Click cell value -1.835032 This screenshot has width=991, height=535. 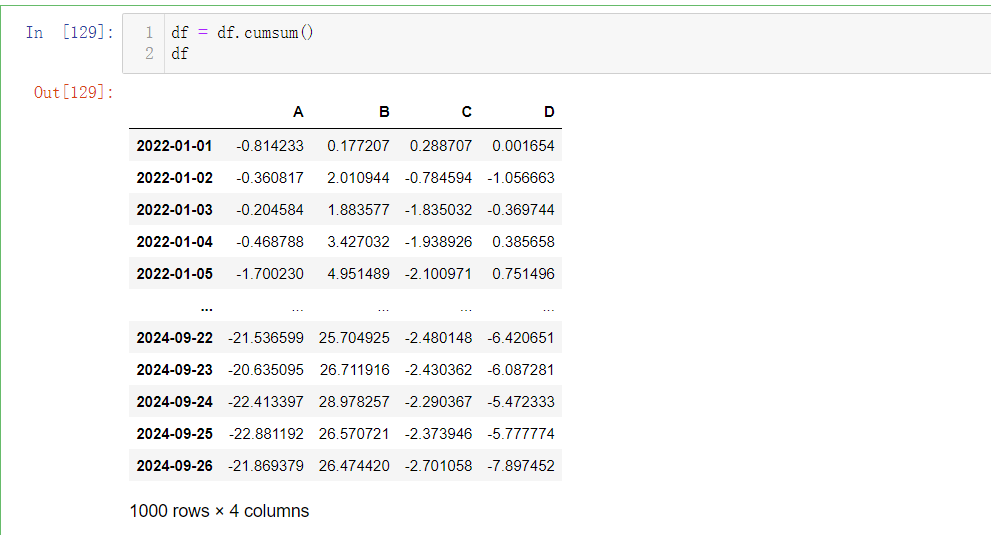pyautogui.click(x=439, y=210)
